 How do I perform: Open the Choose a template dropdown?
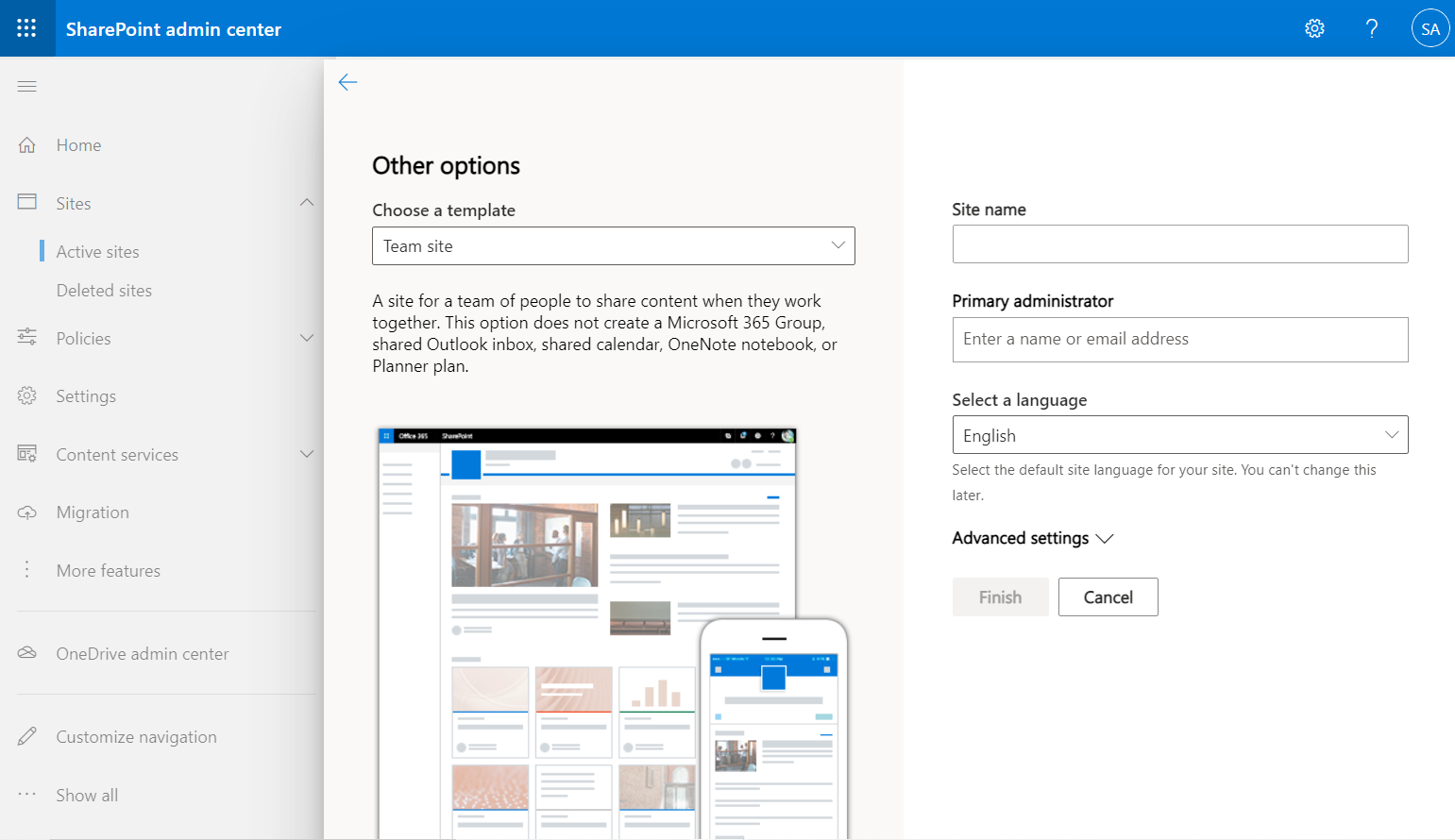[614, 246]
